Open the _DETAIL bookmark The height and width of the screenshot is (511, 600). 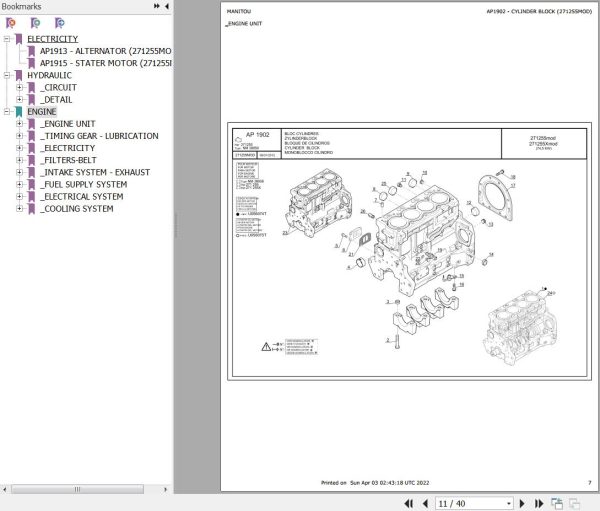click(x=56, y=100)
